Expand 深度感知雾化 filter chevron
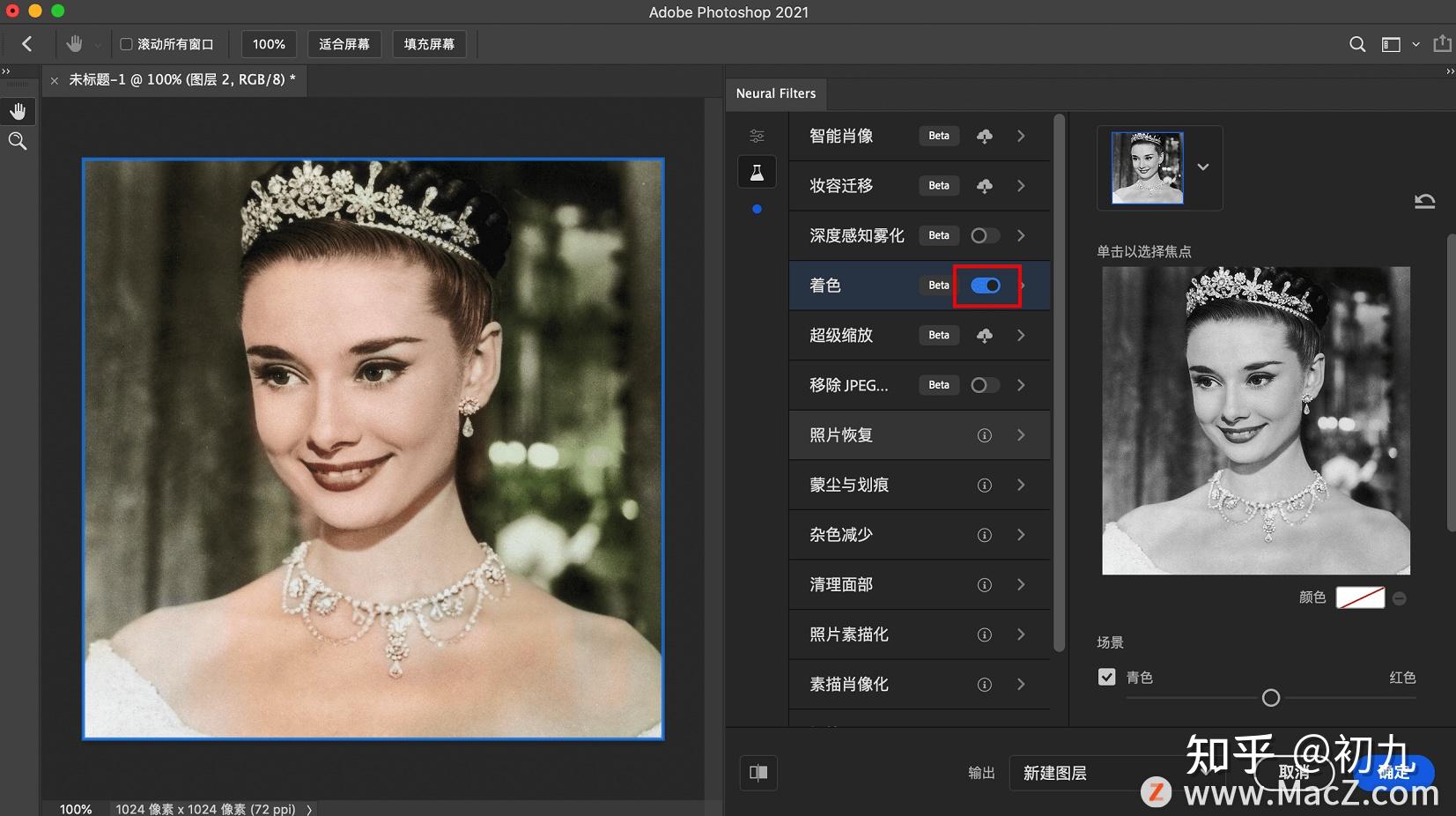The image size is (1456, 816). [1021, 235]
